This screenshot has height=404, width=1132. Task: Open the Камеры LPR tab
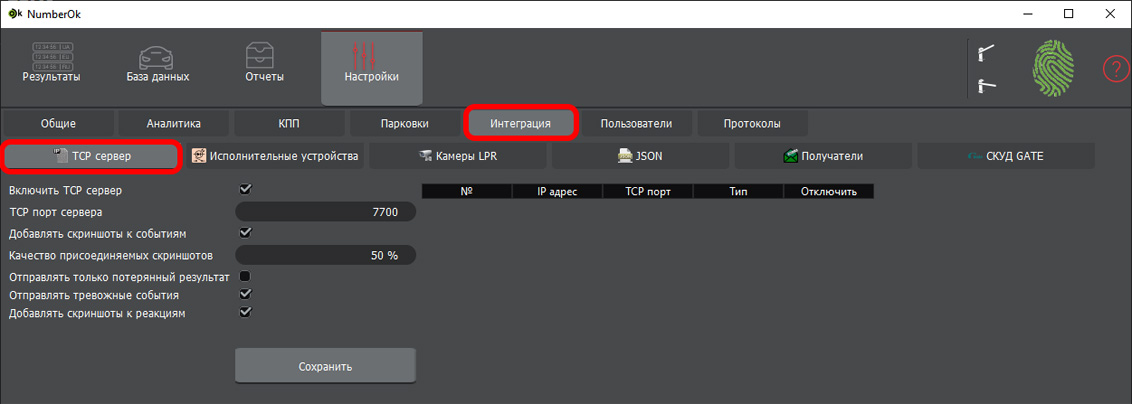click(x=458, y=156)
